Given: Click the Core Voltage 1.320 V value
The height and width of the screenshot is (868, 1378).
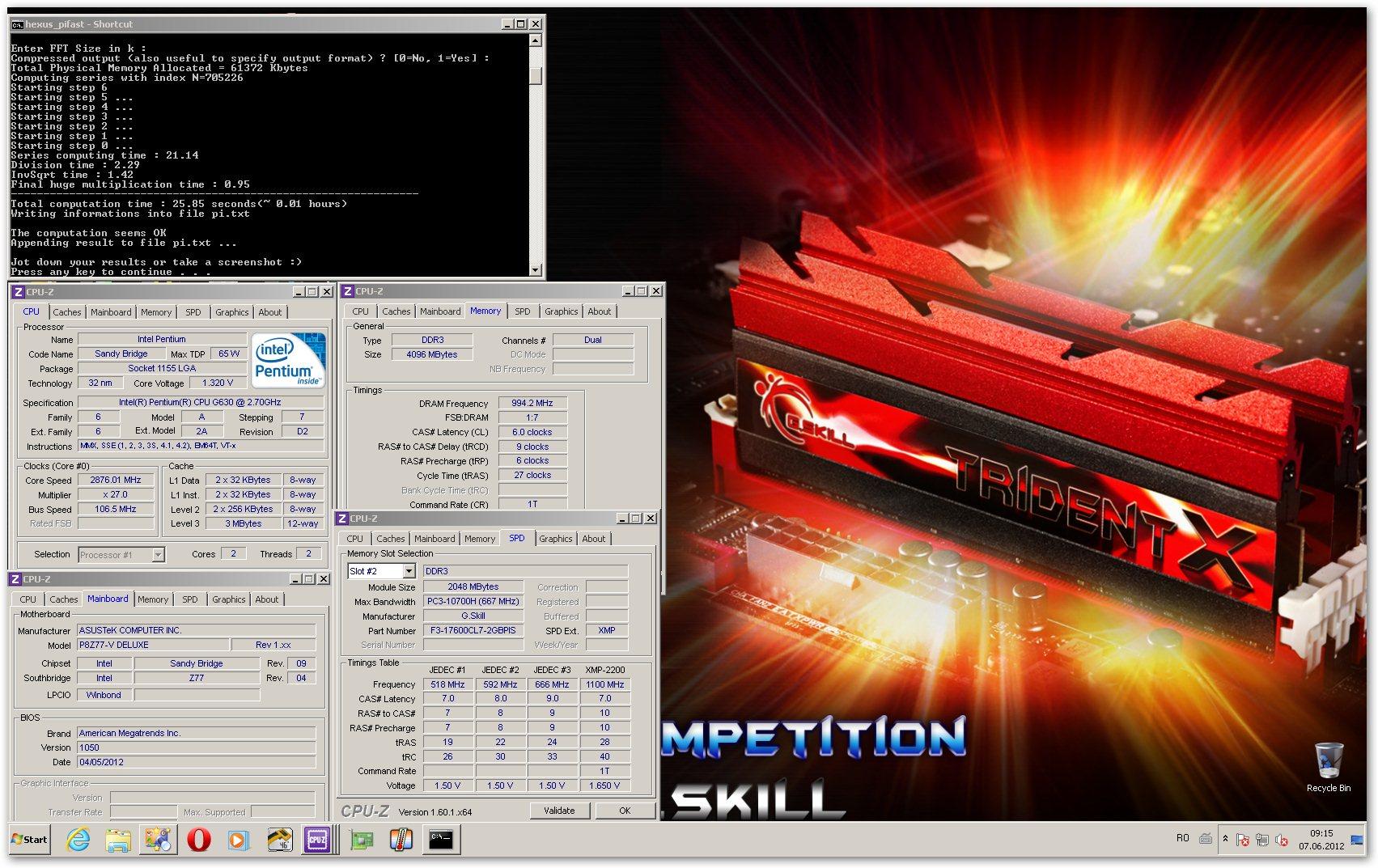Looking at the screenshot, I should pos(218,383).
